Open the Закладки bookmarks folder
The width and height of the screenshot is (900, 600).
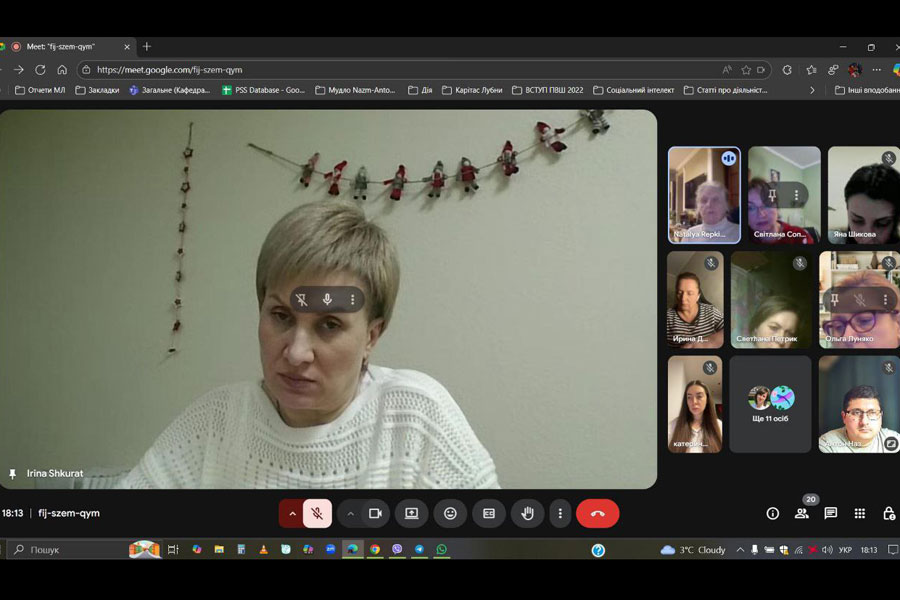(x=97, y=90)
